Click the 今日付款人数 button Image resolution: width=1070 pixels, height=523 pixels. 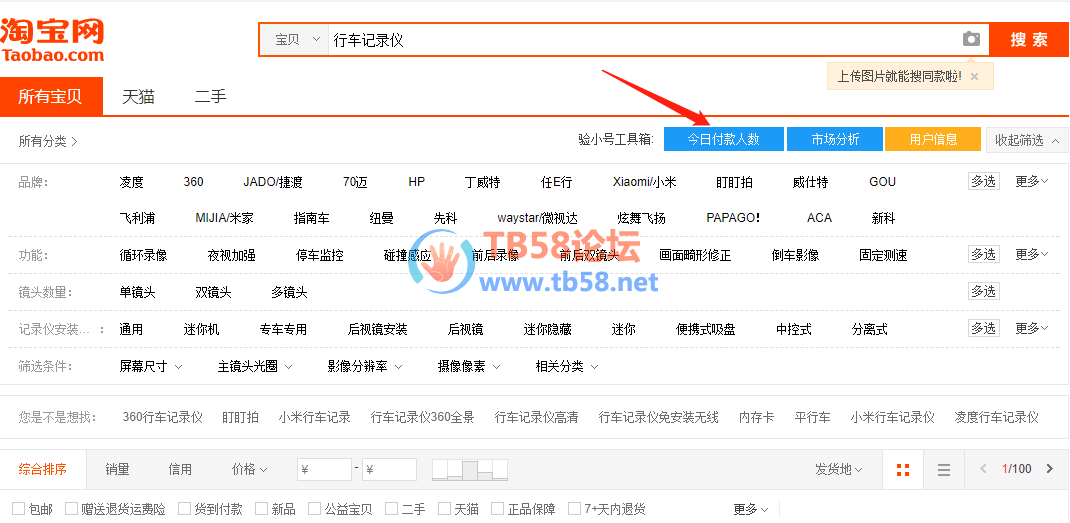point(723,140)
